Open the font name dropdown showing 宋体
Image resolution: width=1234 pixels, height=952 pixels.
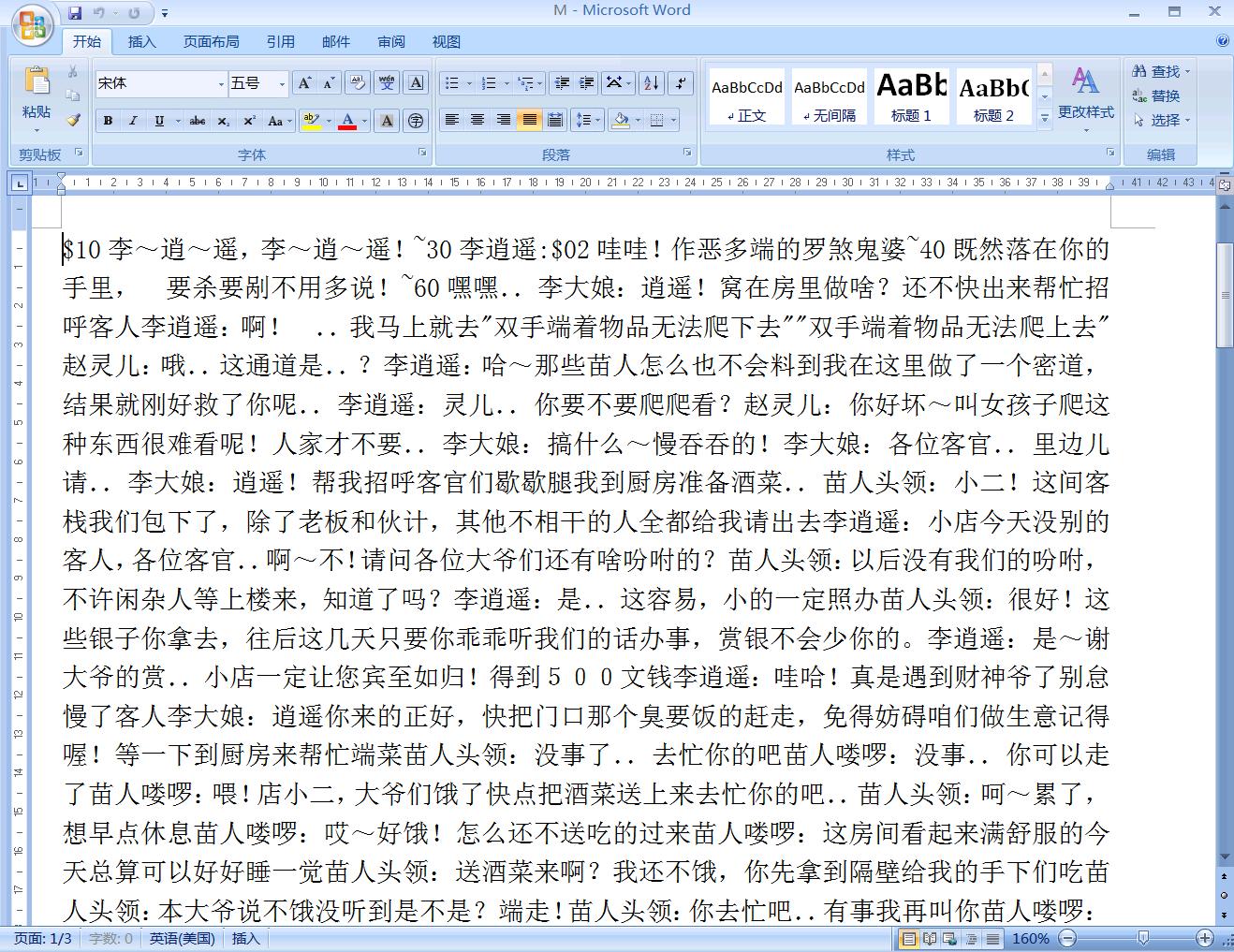click(161, 83)
